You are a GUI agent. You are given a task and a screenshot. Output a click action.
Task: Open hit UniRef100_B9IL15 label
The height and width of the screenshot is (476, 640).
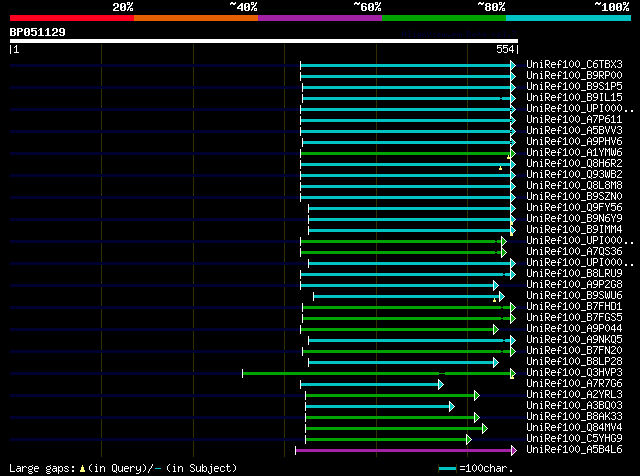[x=574, y=98]
